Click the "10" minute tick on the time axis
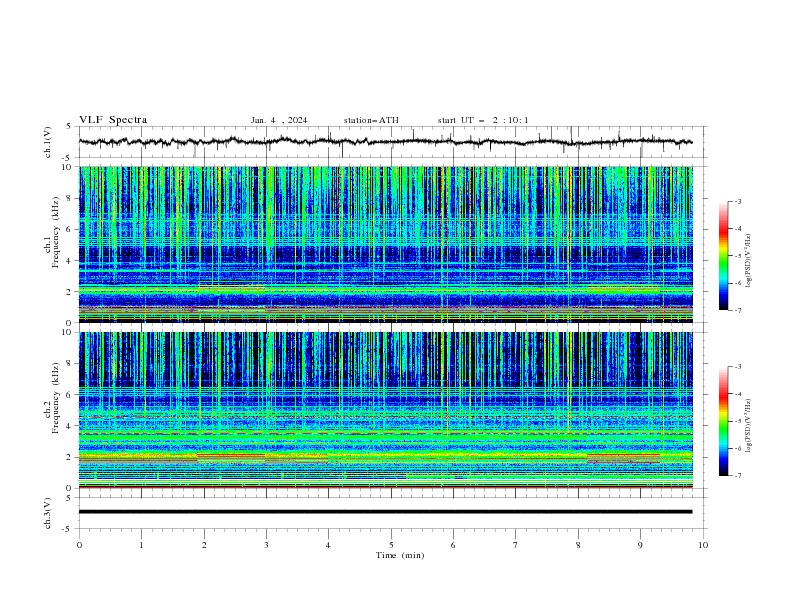Screen dimensions: 792x612 [703, 545]
